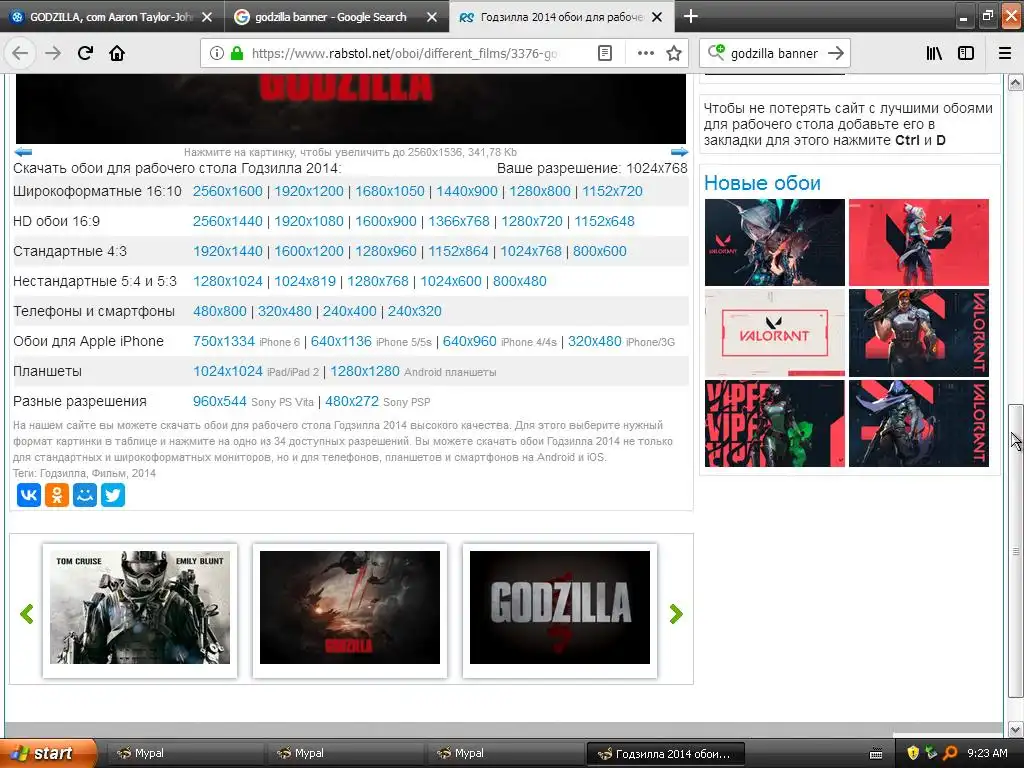Show previous carousel items green arrow
This screenshot has height=768, width=1024.
(27, 613)
